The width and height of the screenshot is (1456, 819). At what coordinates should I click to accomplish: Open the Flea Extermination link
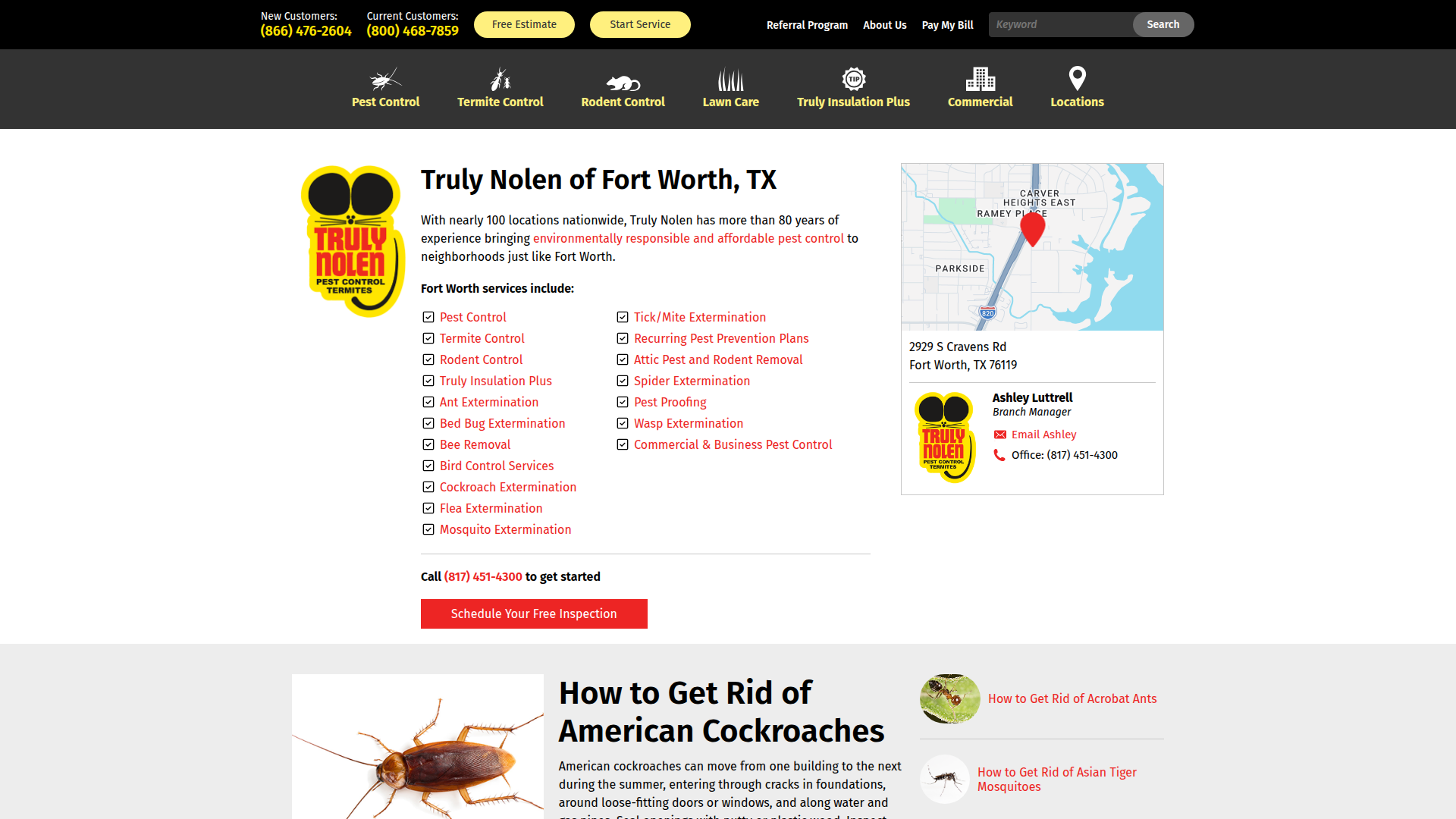491,508
